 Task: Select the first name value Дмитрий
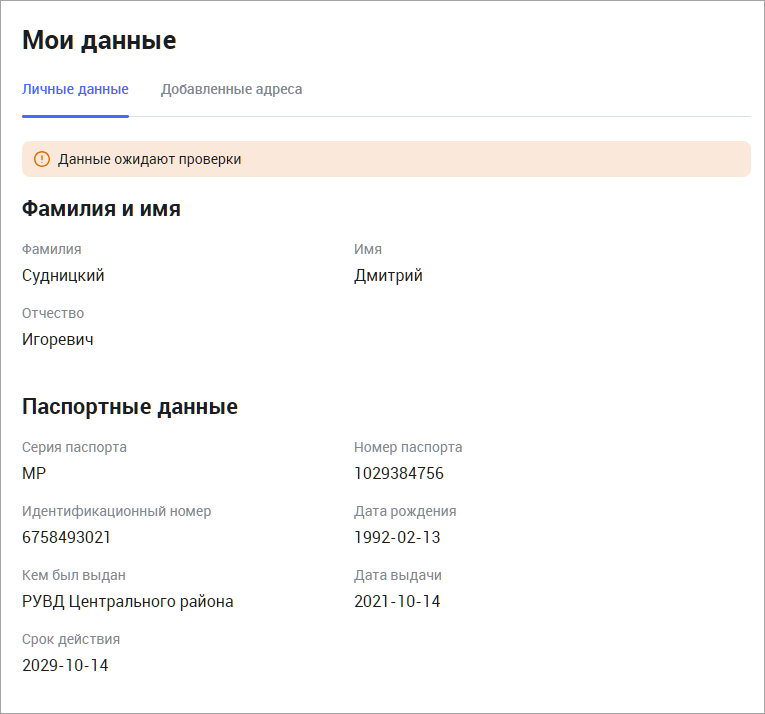click(x=388, y=276)
